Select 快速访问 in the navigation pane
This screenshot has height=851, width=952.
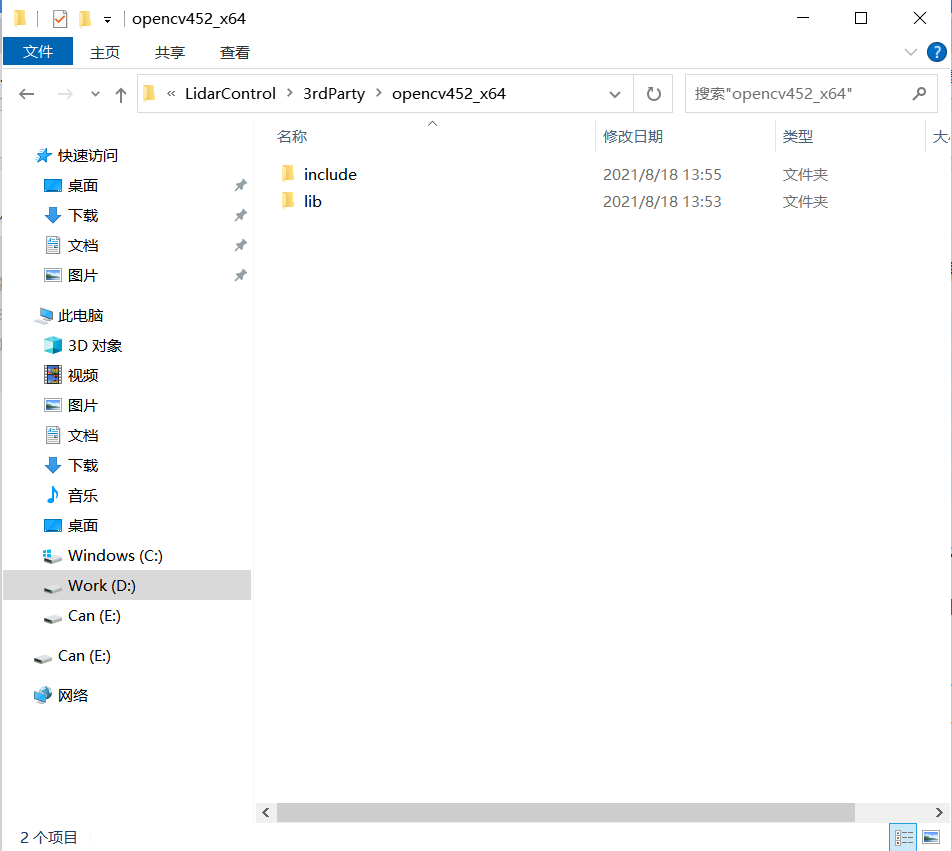[x=88, y=155]
